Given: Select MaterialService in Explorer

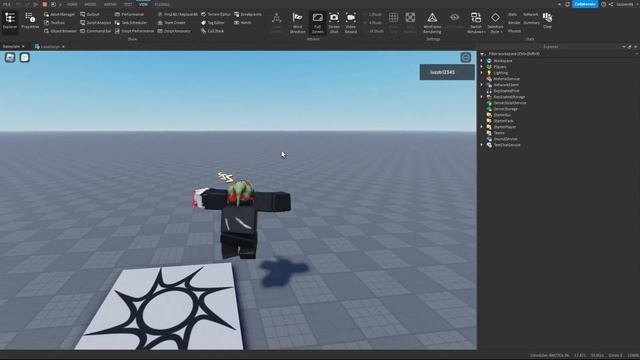Looking at the screenshot, I should pos(507,79).
